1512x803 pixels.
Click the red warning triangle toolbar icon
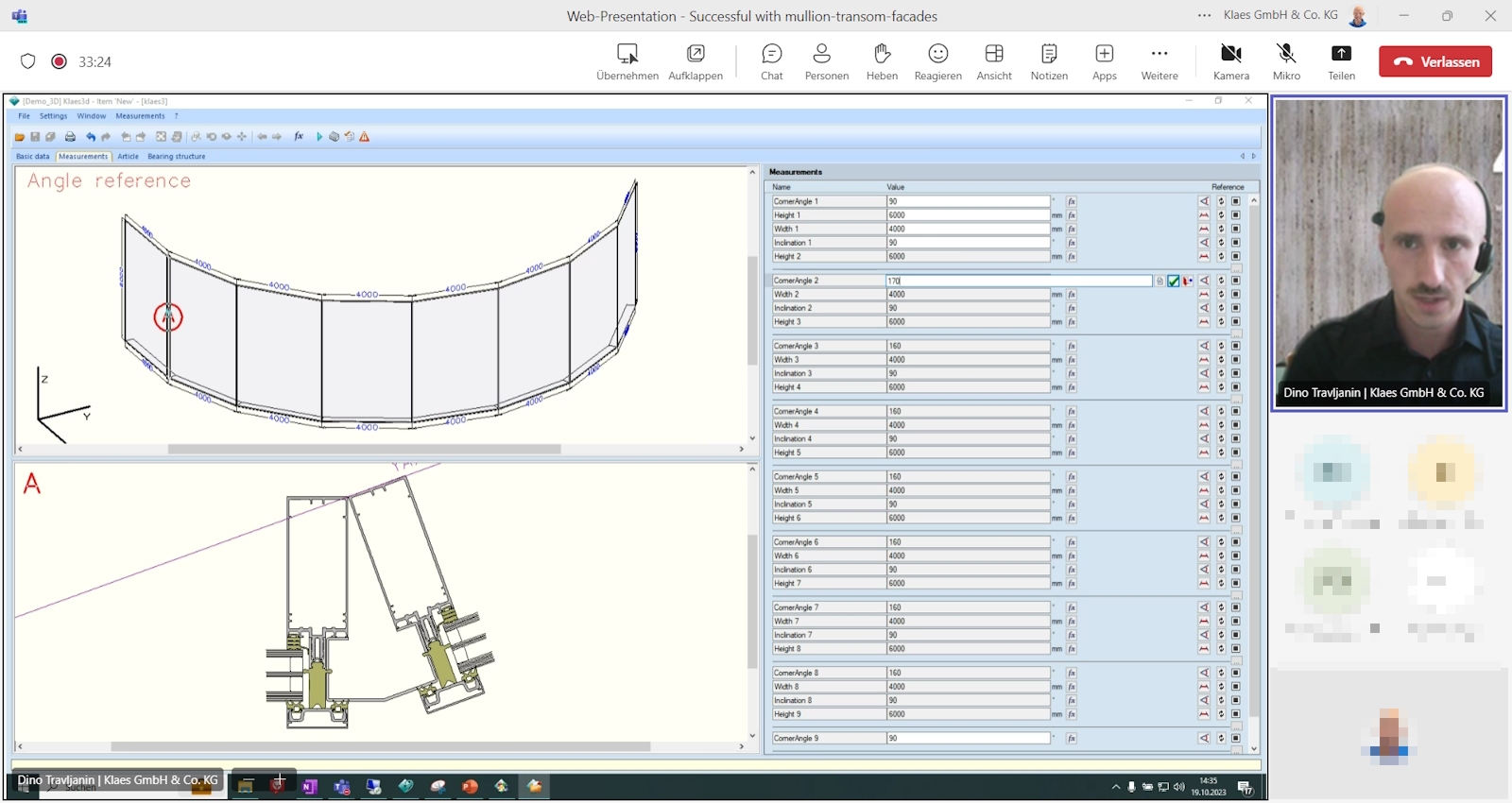tap(365, 137)
